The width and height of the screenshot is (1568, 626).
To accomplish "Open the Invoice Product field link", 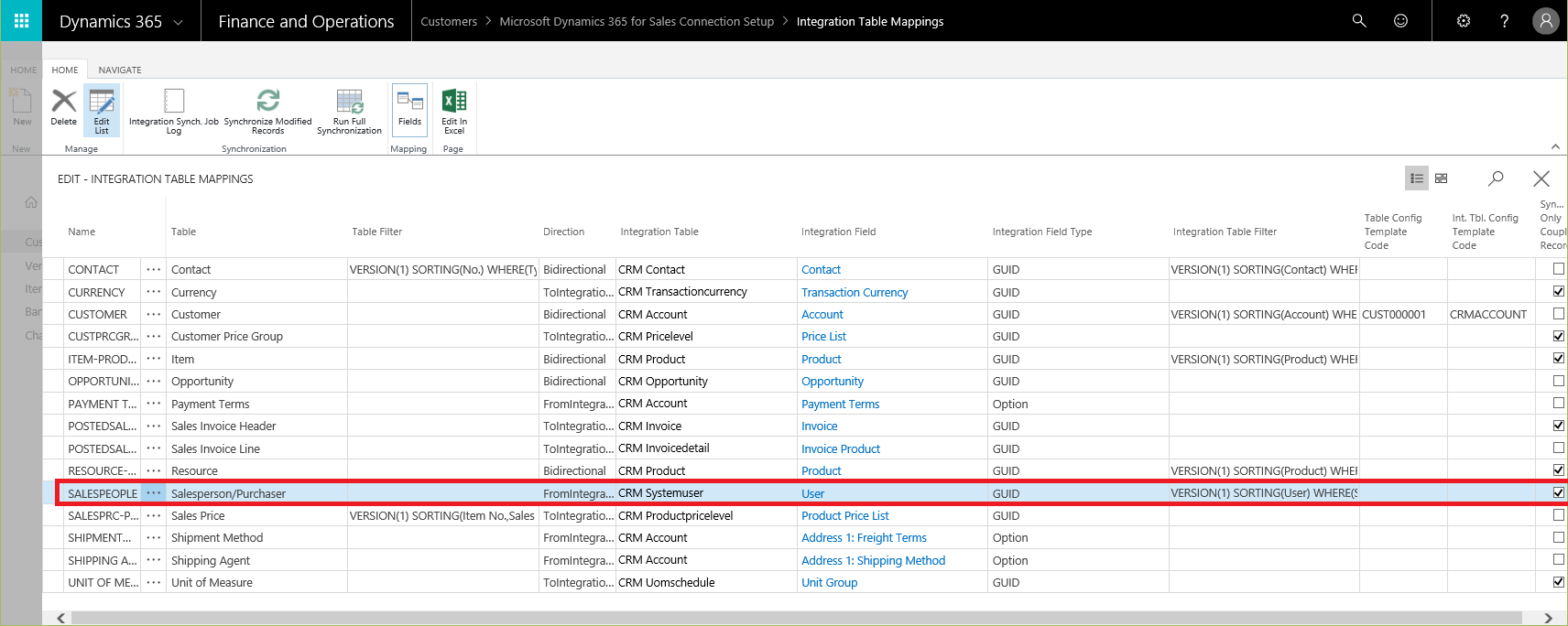I will (x=841, y=449).
